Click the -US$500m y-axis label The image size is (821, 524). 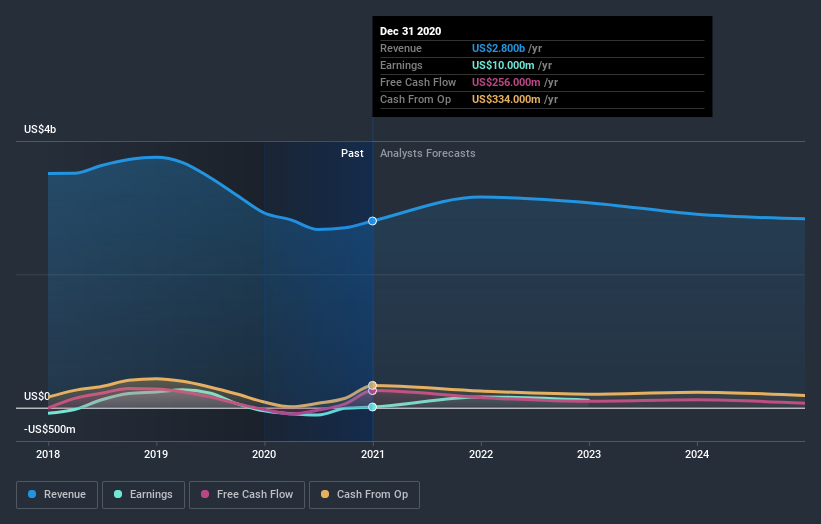click(50, 429)
